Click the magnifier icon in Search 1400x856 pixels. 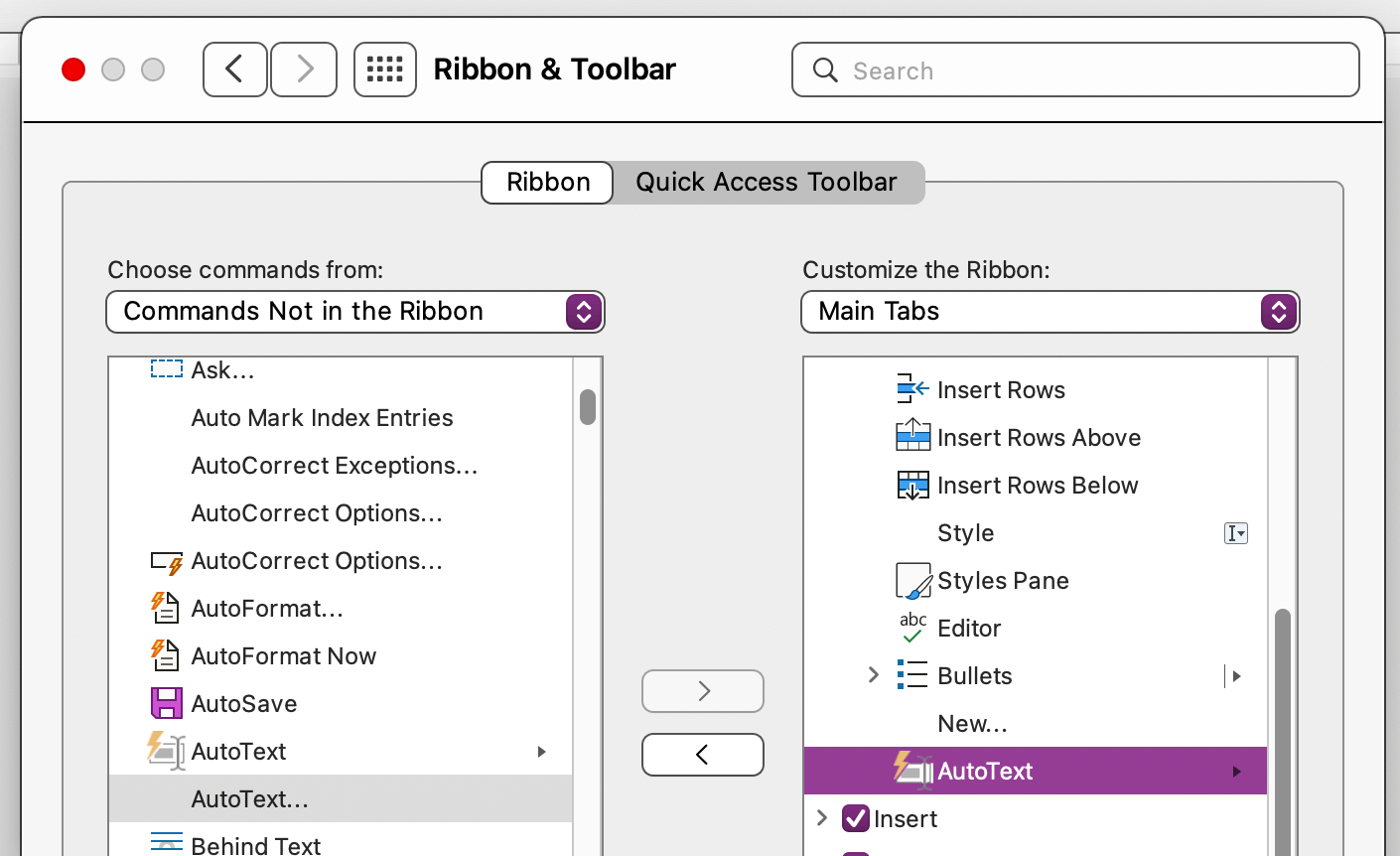tap(825, 70)
